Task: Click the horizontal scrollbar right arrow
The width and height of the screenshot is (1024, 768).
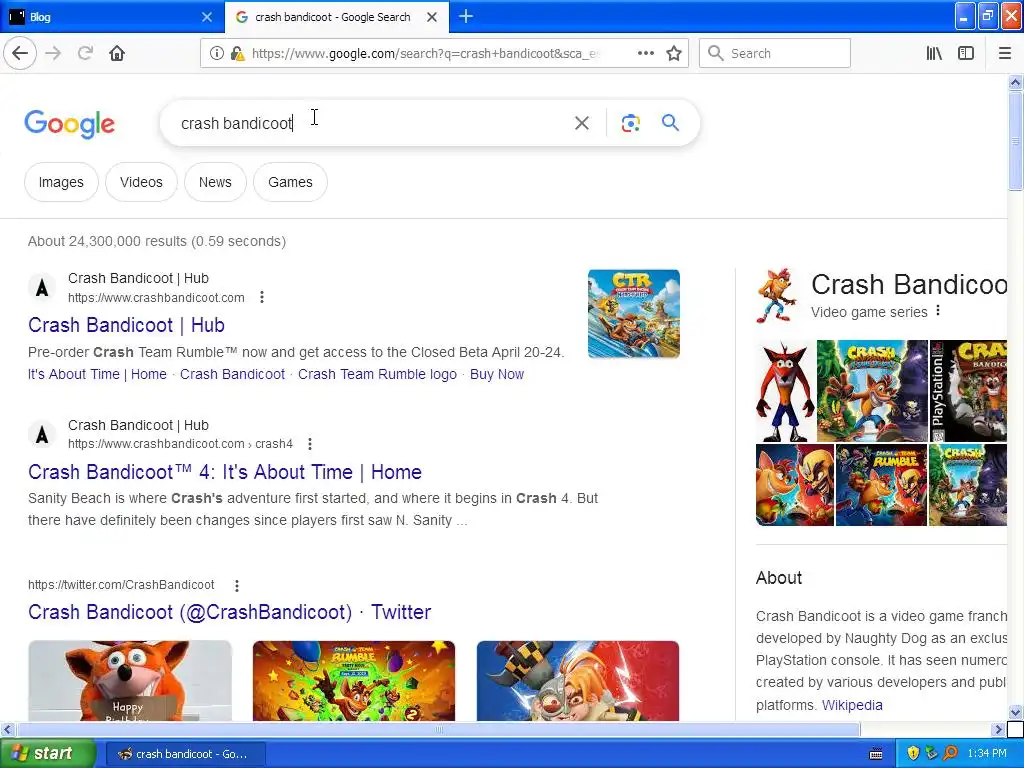Action: [997, 729]
